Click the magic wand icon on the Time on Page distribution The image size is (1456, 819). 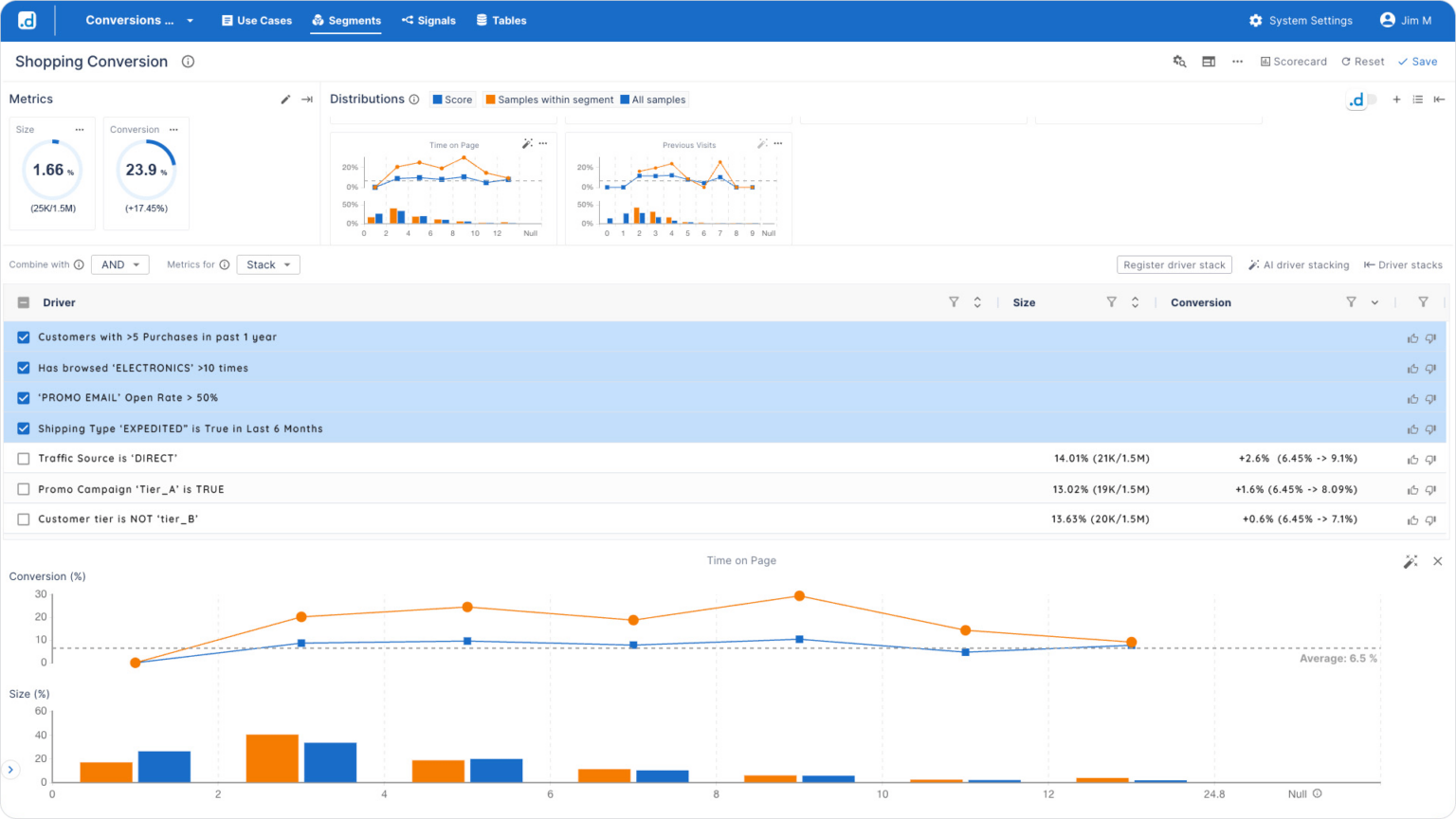(x=525, y=142)
